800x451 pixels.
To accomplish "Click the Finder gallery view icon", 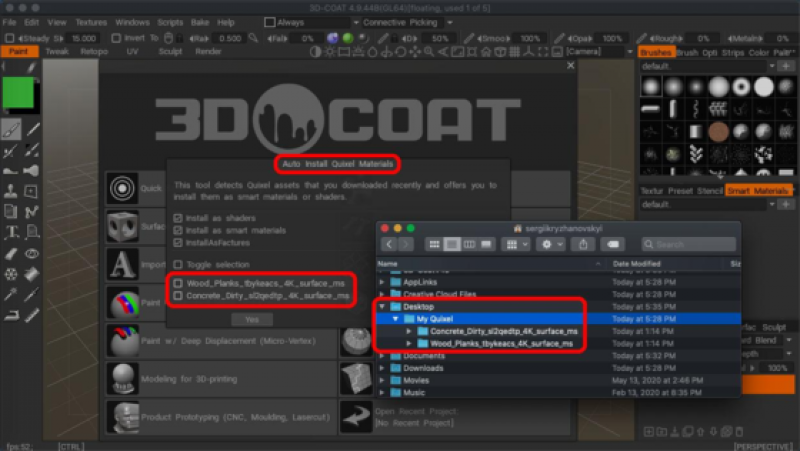I will [x=486, y=244].
